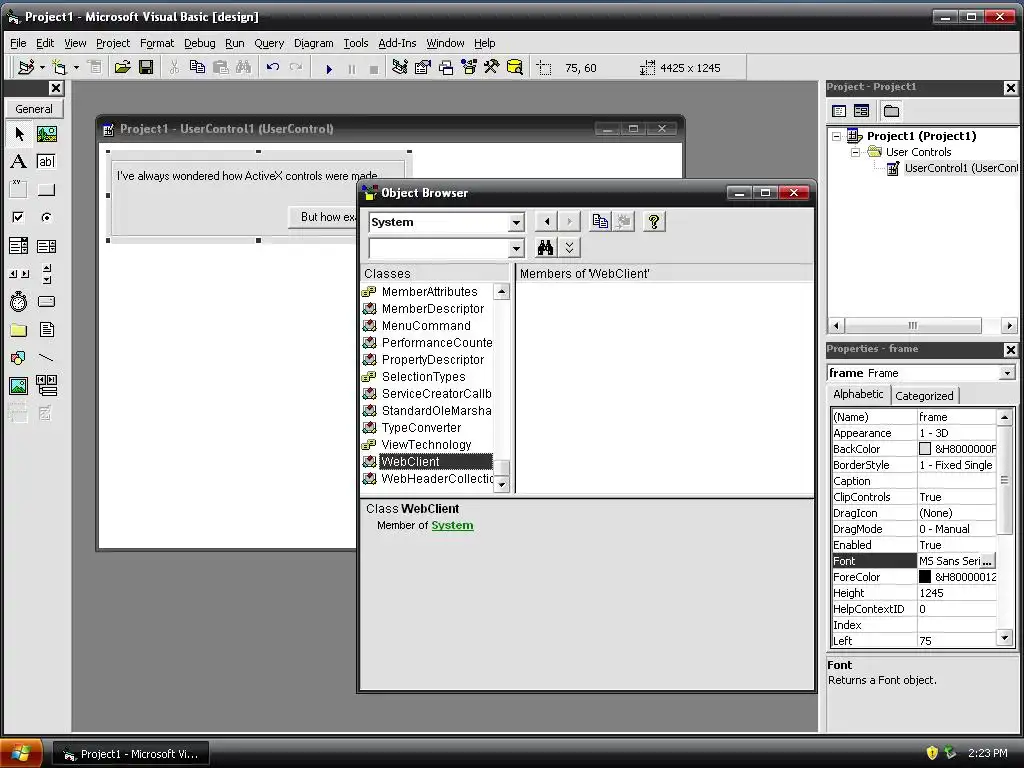Open the Project Explorer from the toolbar icon
The width and height of the screenshot is (1024, 768).
[x=400, y=67]
